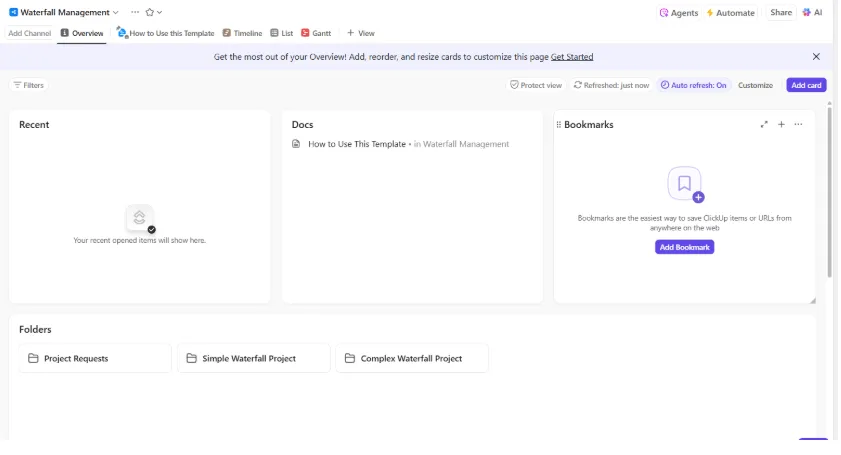
Task: Open the Simple Waterfall Project folder
Action: pyautogui.click(x=254, y=358)
